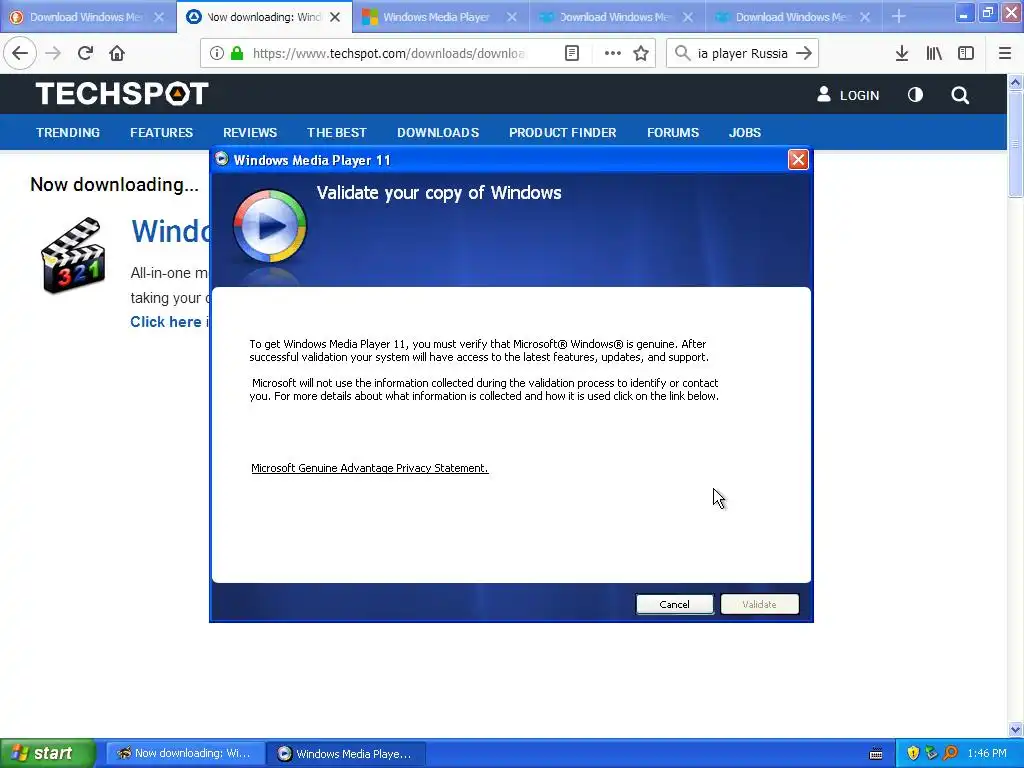Image resolution: width=1024 pixels, height=768 pixels.
Task: Open the Firefox hamburger menu
Action: [x=1005, y=54]
